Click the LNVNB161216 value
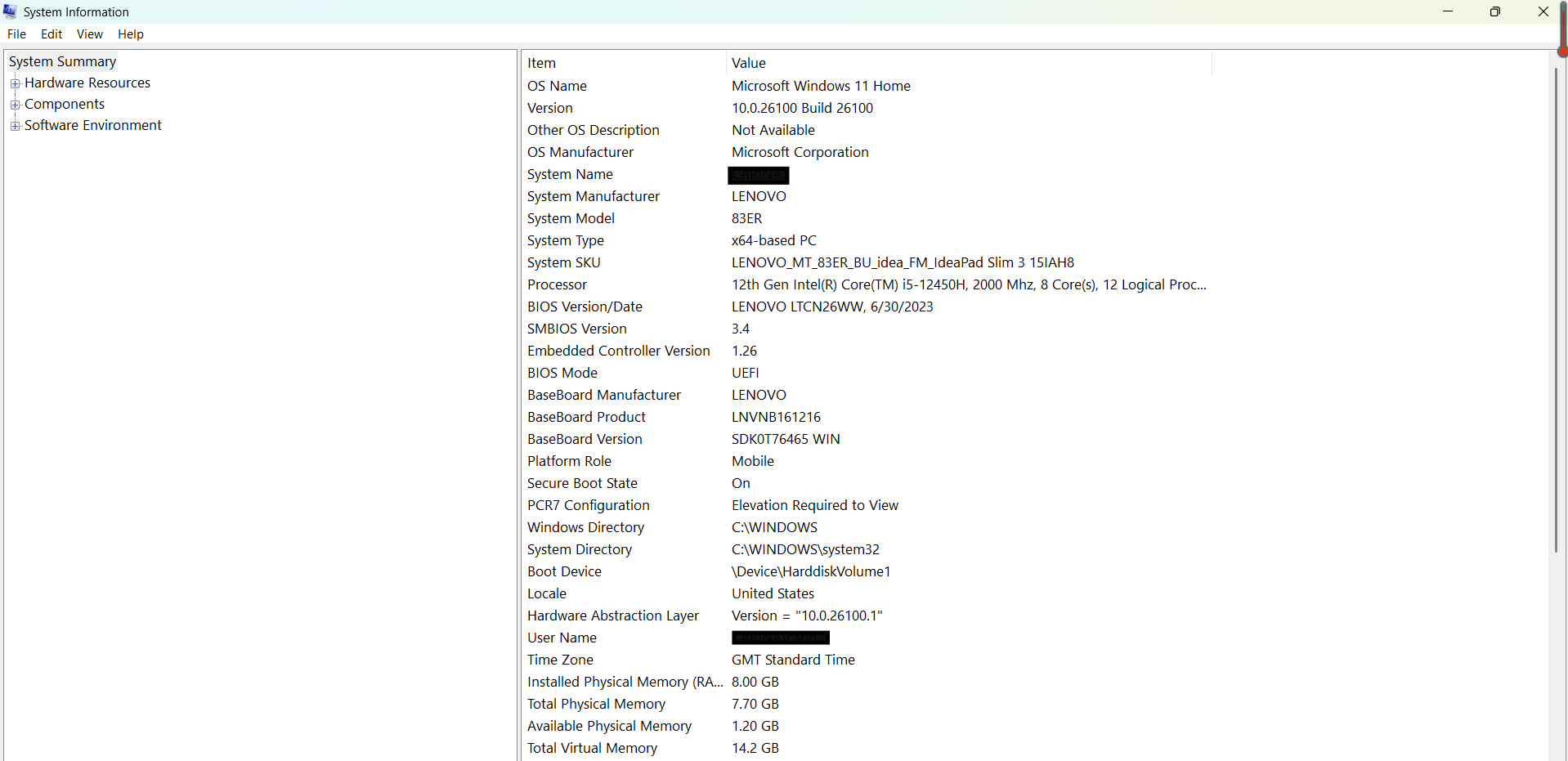 pyautogui.click(x=776, y=417)
